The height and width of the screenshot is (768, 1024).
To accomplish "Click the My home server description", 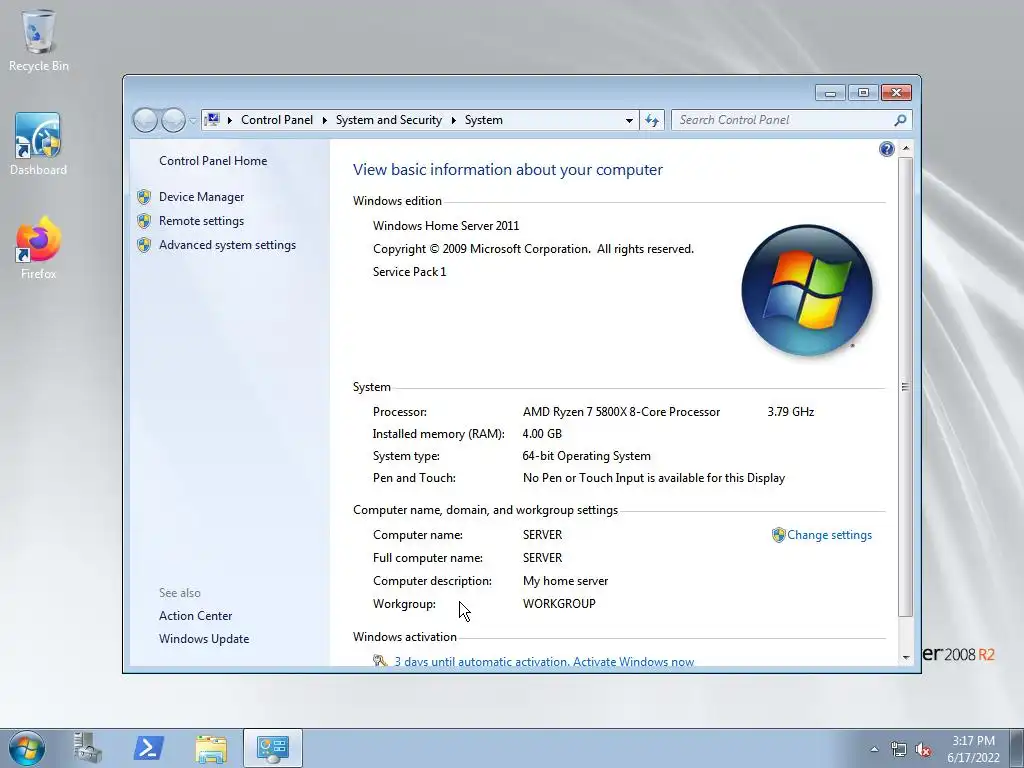I will point(566,581).
